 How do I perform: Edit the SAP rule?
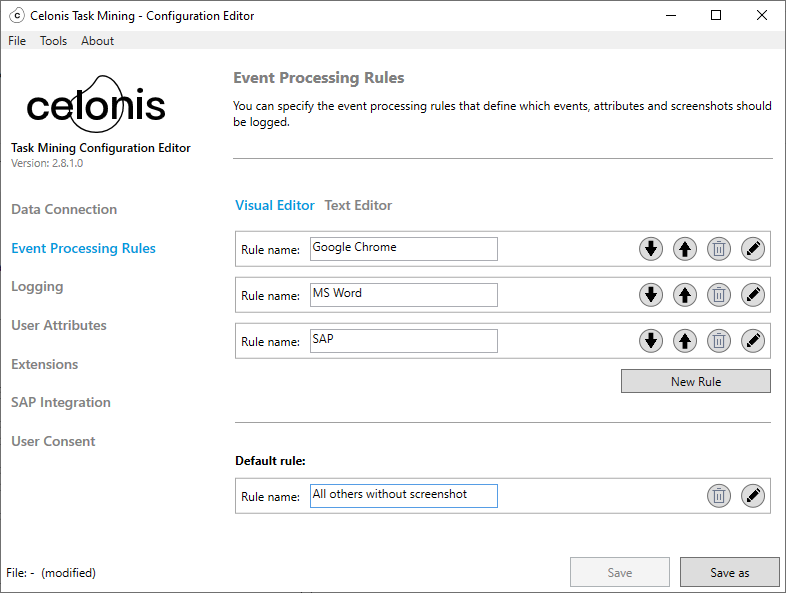(753, 341)
